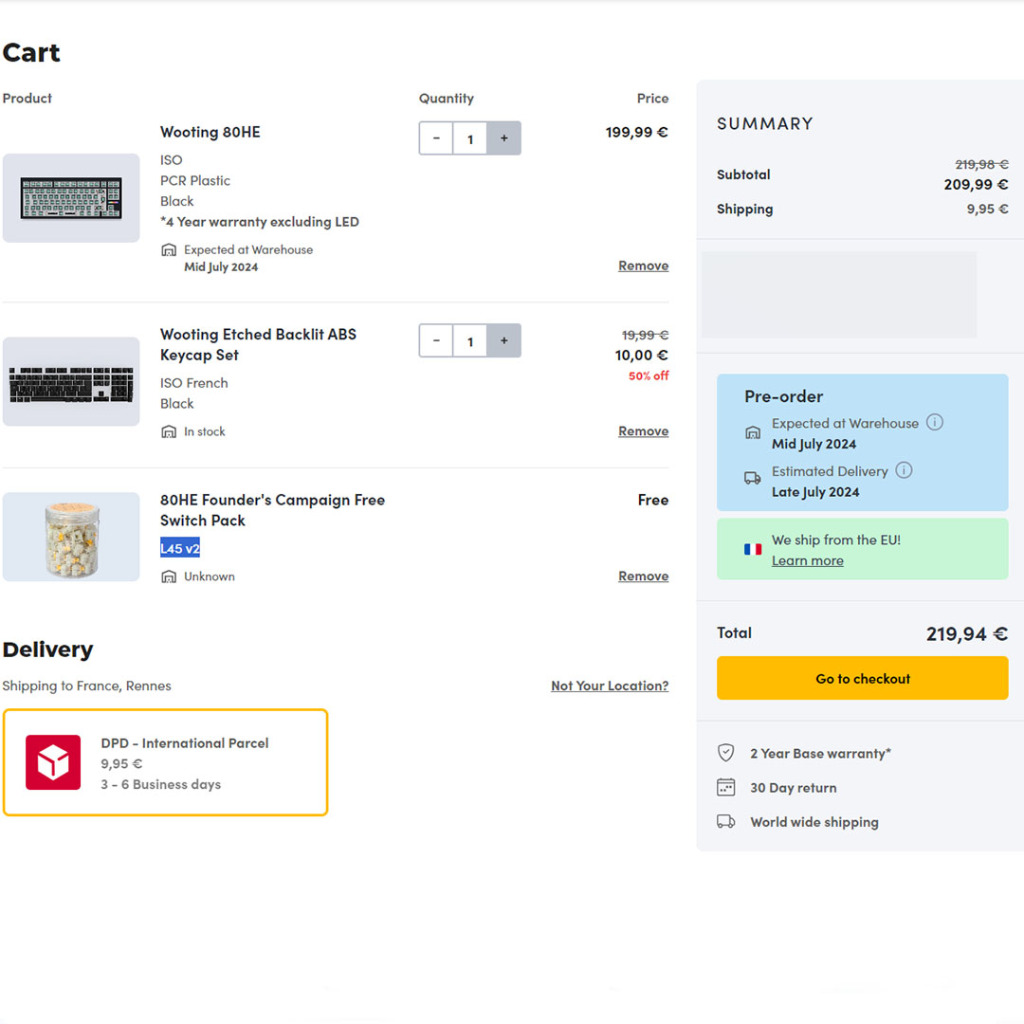Screen dimensions: 1024x1024
Task: Click the 80HE Founder's Campaign Free Switch Pack title
Action: 272,510
